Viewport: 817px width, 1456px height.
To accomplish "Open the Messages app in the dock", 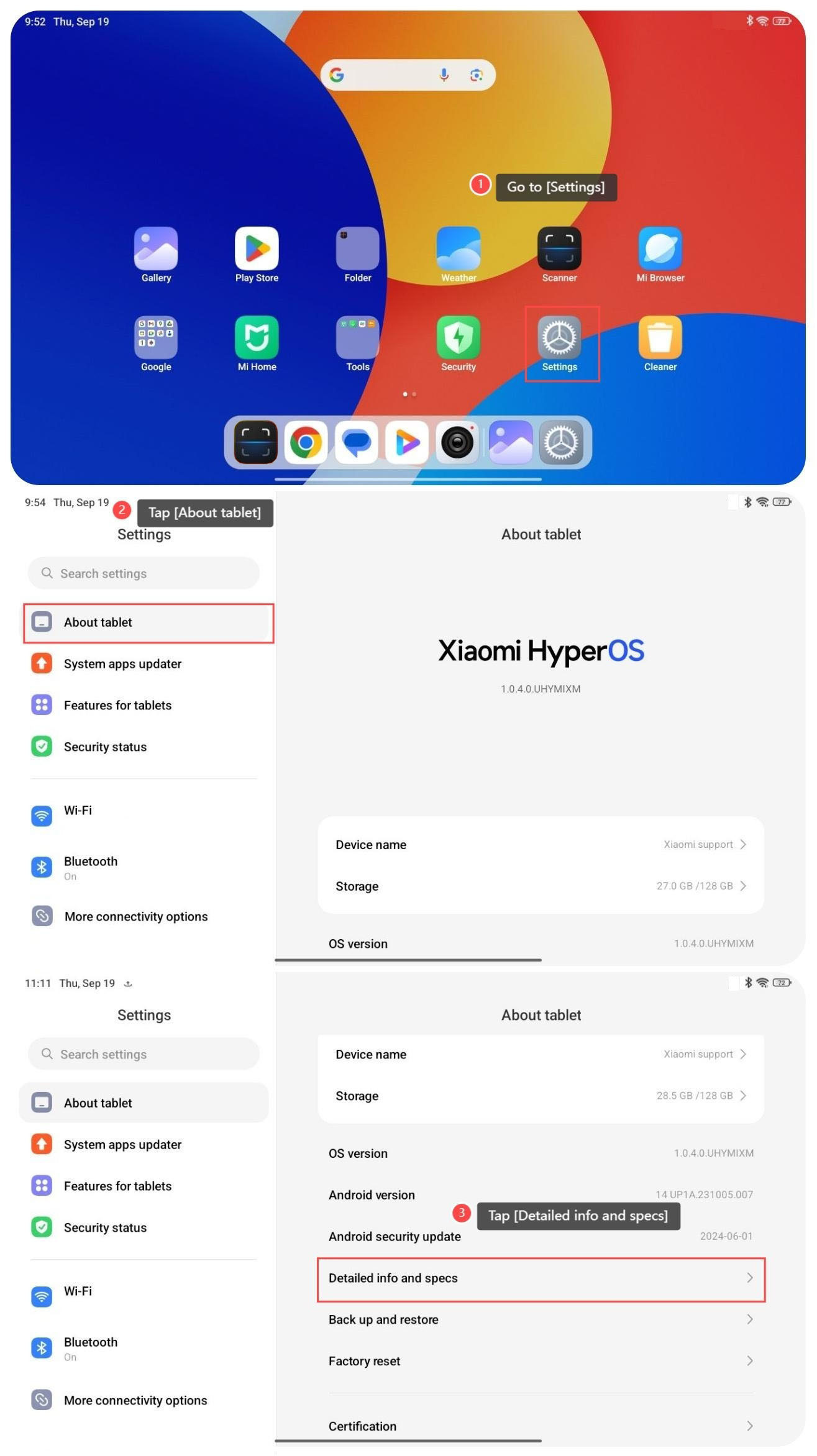I will point(357,443).
